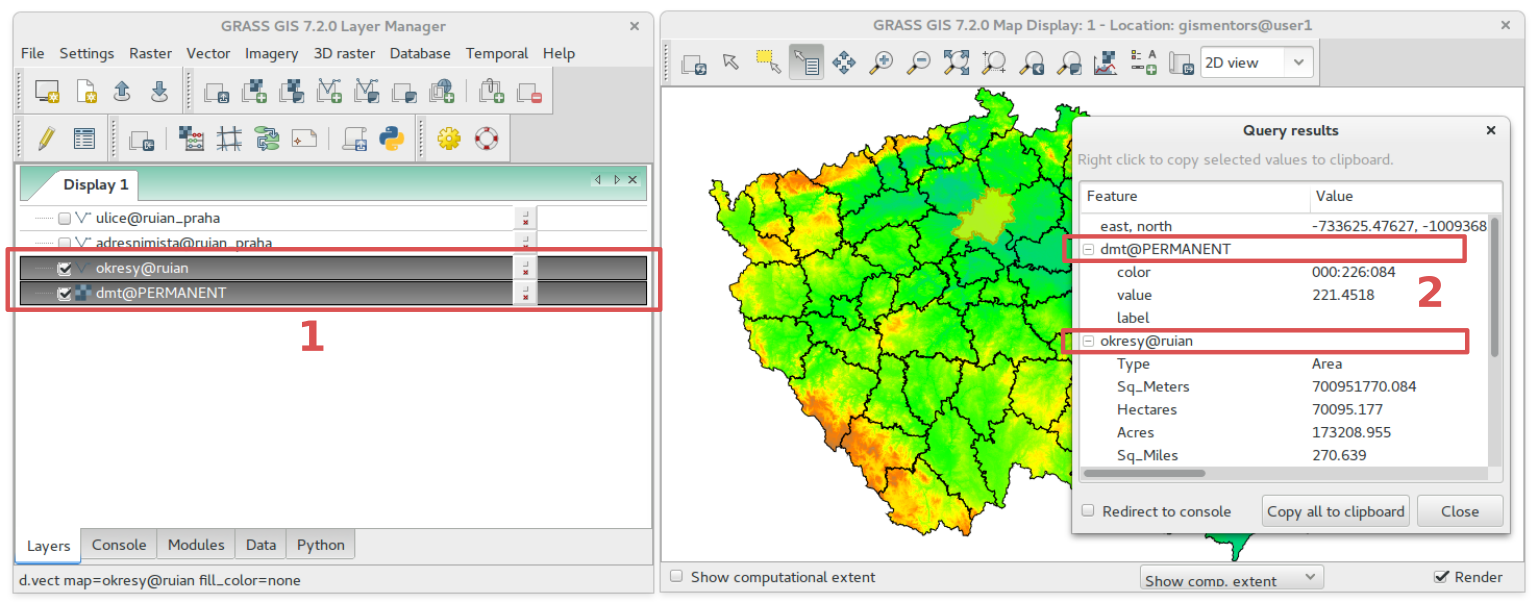The width and height of the screenshot is (1538, 603).
Task: Show the attribute table
Action: click(84, 138)
